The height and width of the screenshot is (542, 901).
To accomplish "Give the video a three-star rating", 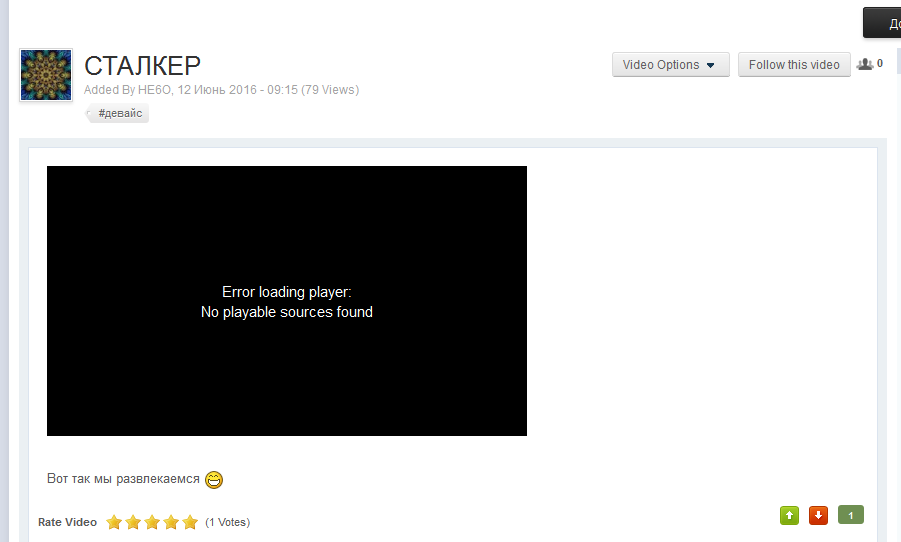I will [x=152, y=522].
